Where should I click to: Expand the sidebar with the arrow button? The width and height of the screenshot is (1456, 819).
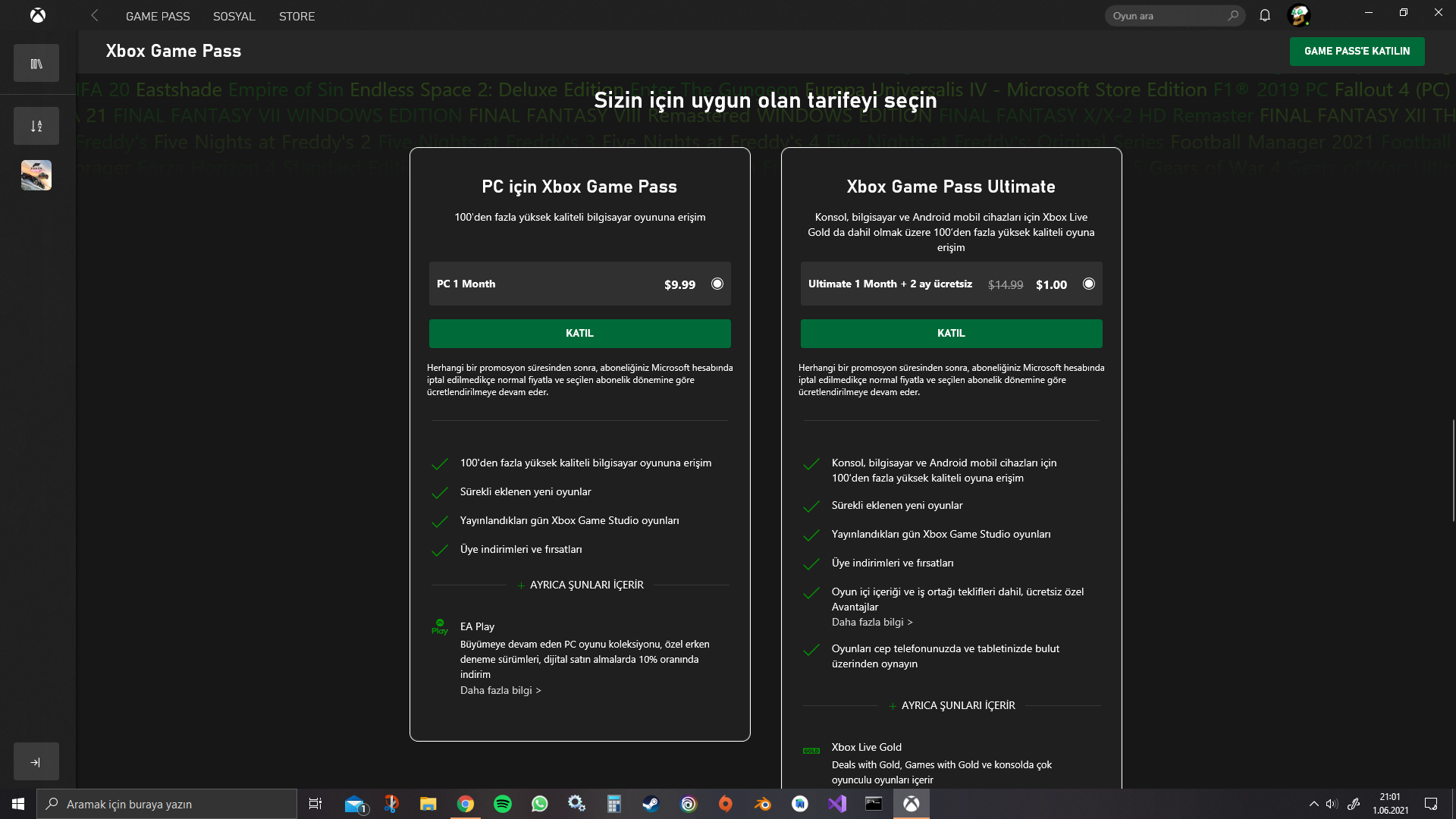(x=36, y=761)
